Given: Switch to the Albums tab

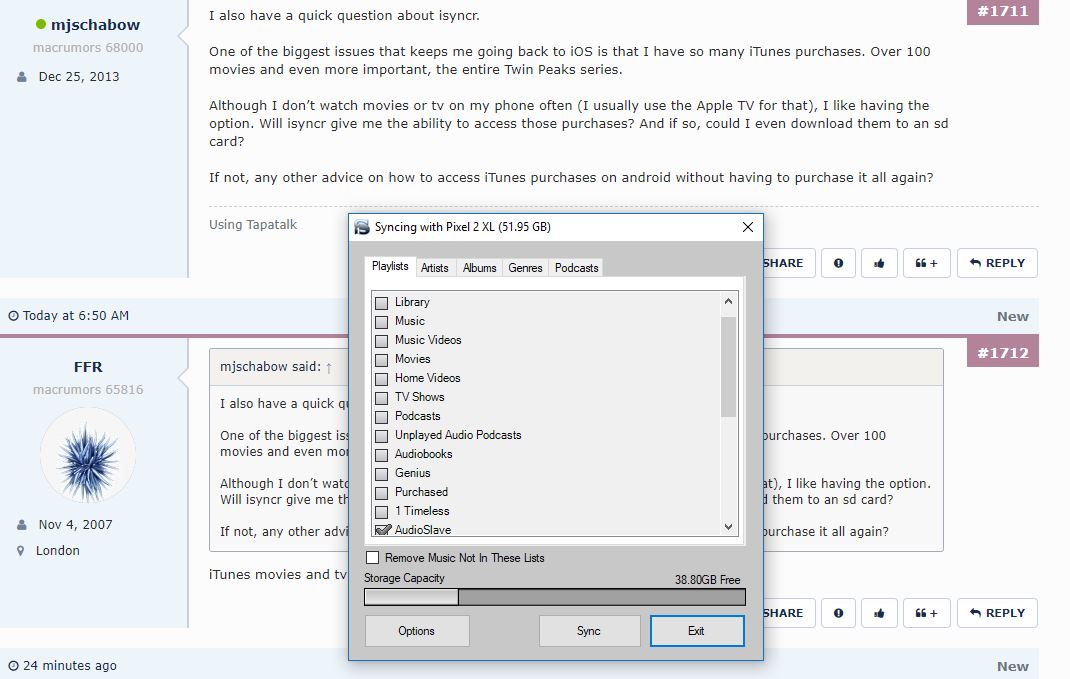Looking at the screenshot, I should (x=480, y=268).
